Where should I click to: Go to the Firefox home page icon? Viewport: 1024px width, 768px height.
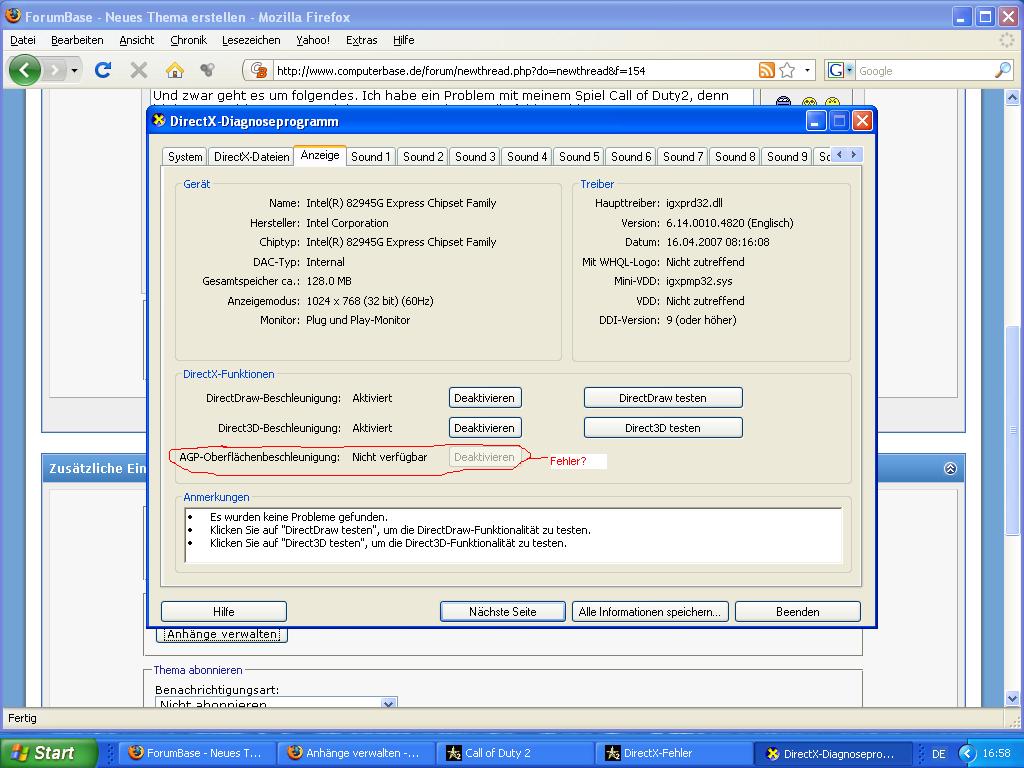pos(174,70)
